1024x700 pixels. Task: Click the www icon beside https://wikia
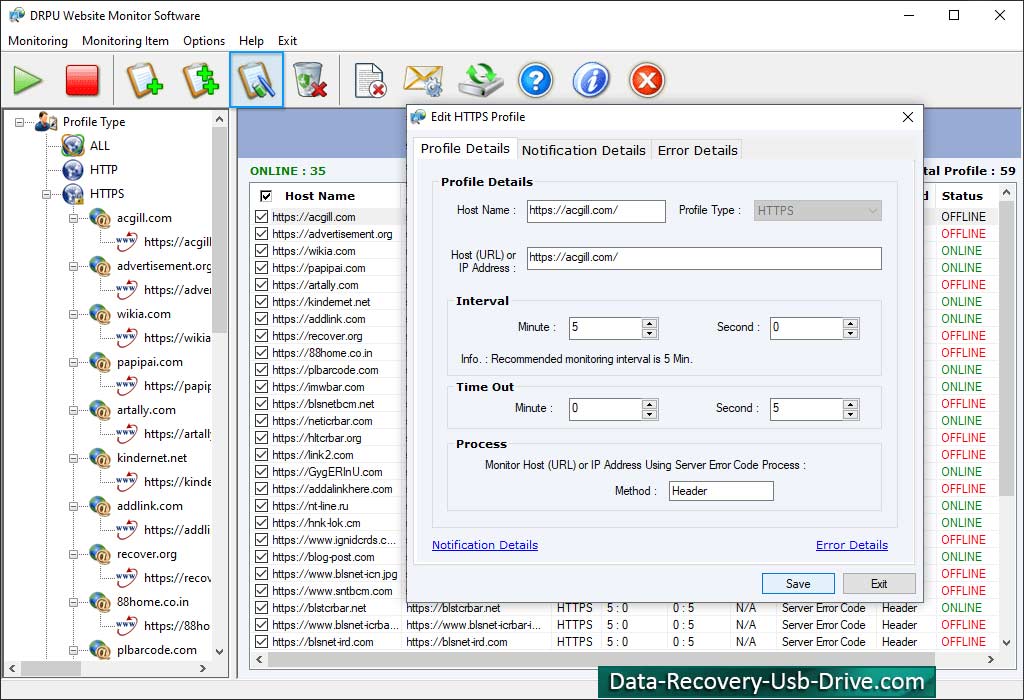[x=127, y=338]
